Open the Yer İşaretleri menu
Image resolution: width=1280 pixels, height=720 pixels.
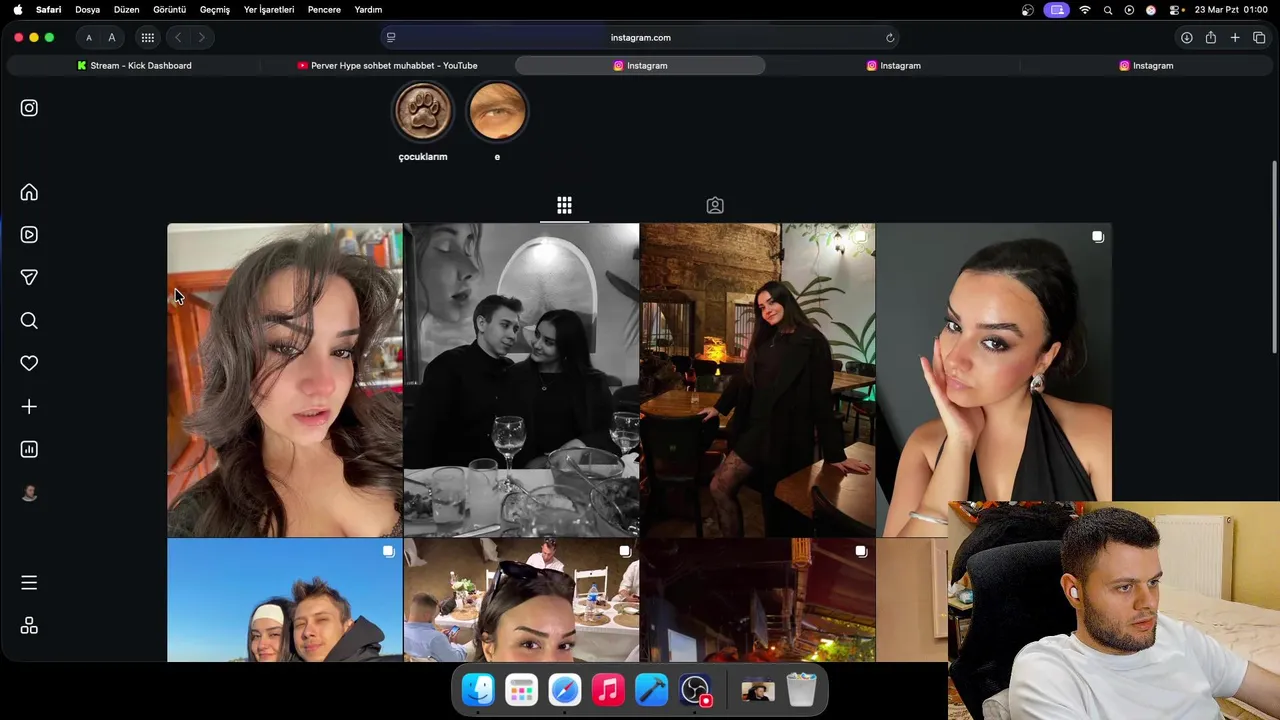pyautogui.click(x=268, y=10)
